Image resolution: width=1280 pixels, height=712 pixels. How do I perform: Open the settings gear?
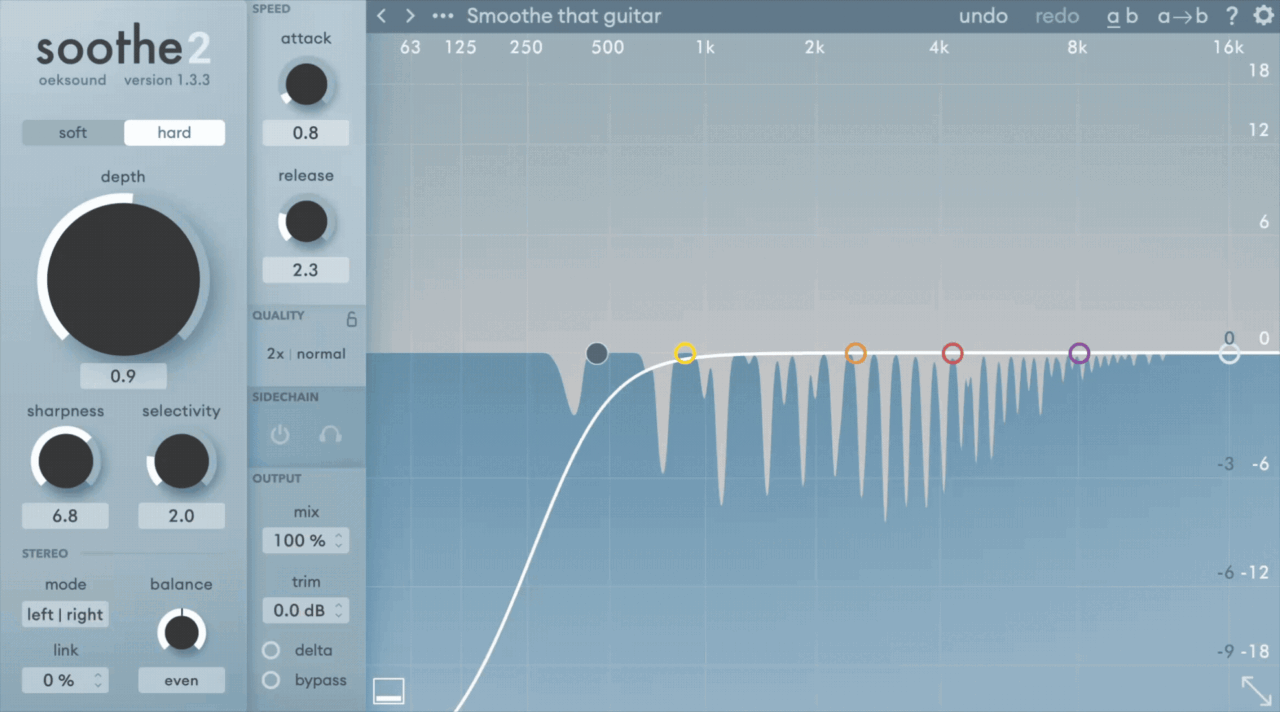pyautogui.click(x=1263, y=16)
